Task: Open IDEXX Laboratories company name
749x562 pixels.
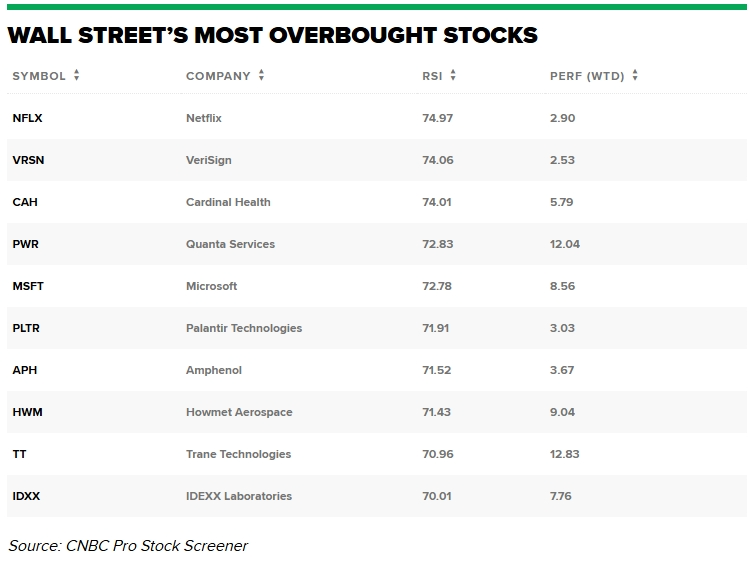Action: coord(239,496)
